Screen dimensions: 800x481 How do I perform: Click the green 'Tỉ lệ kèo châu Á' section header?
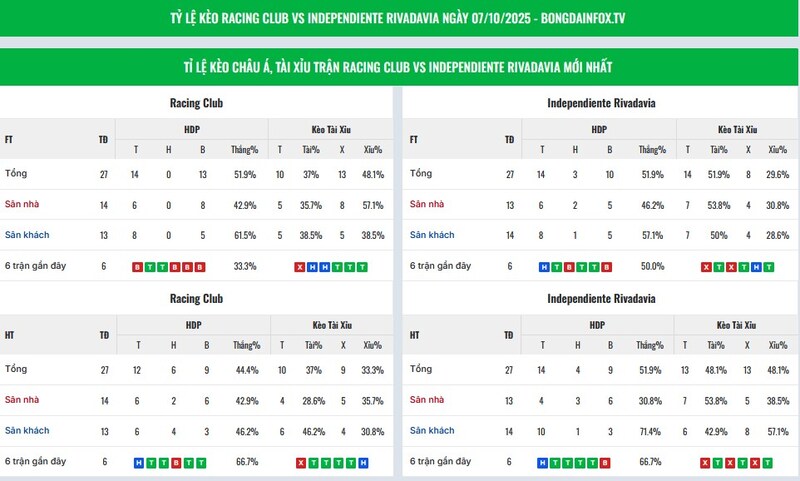[400, 66]
